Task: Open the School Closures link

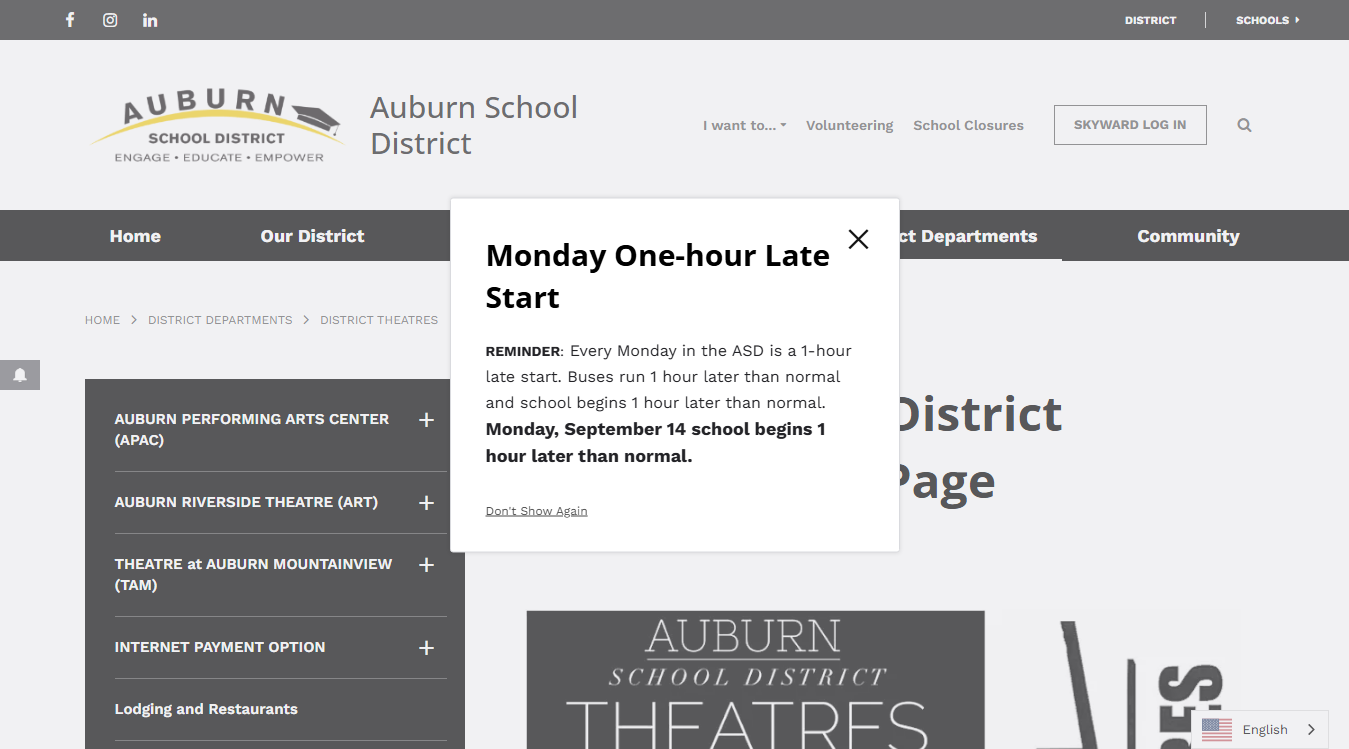Action: pyautogui.click(x=968, y=125)
